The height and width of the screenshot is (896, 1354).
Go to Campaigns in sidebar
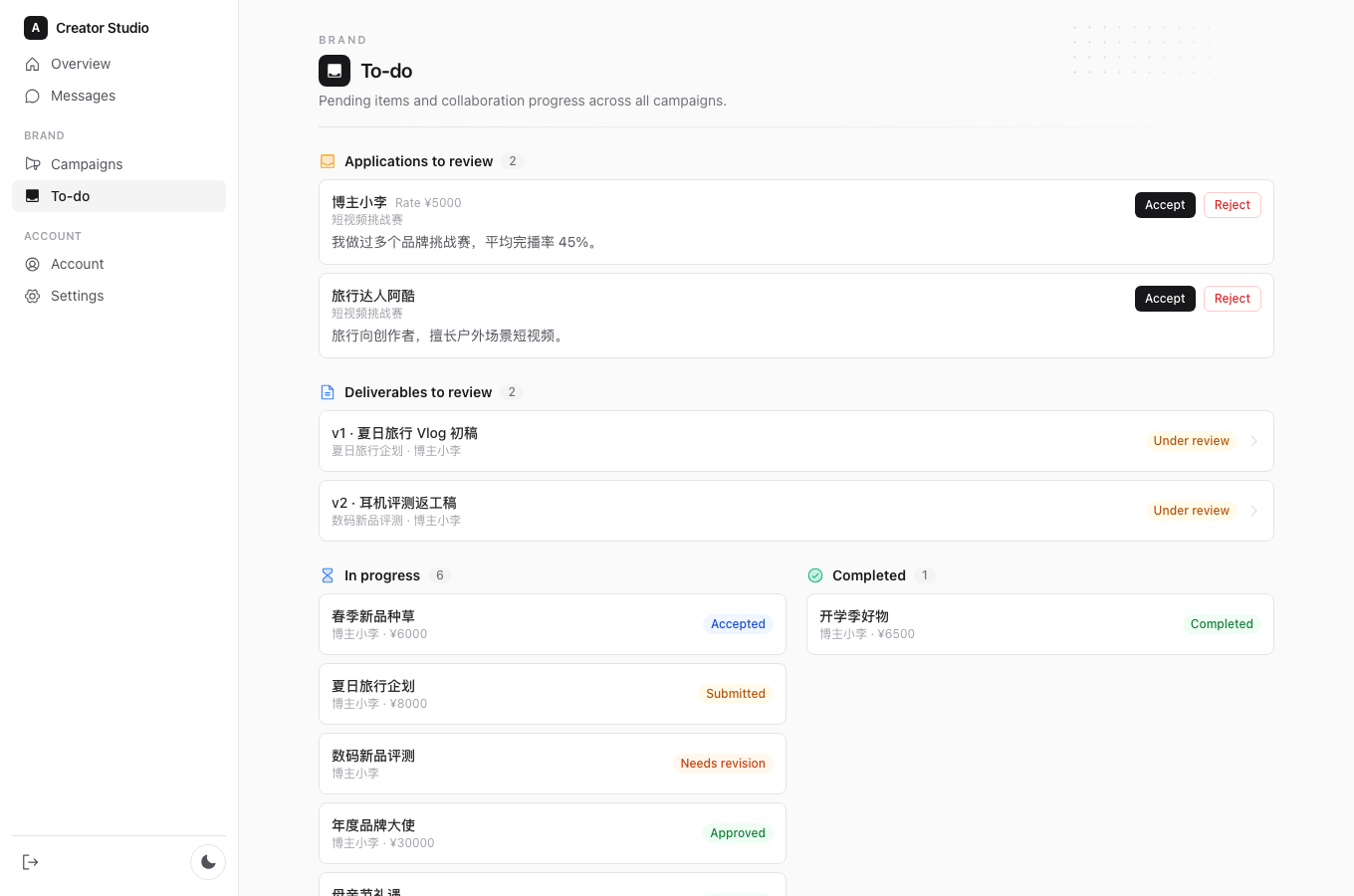pyautogui.click(x=118, y=164)
